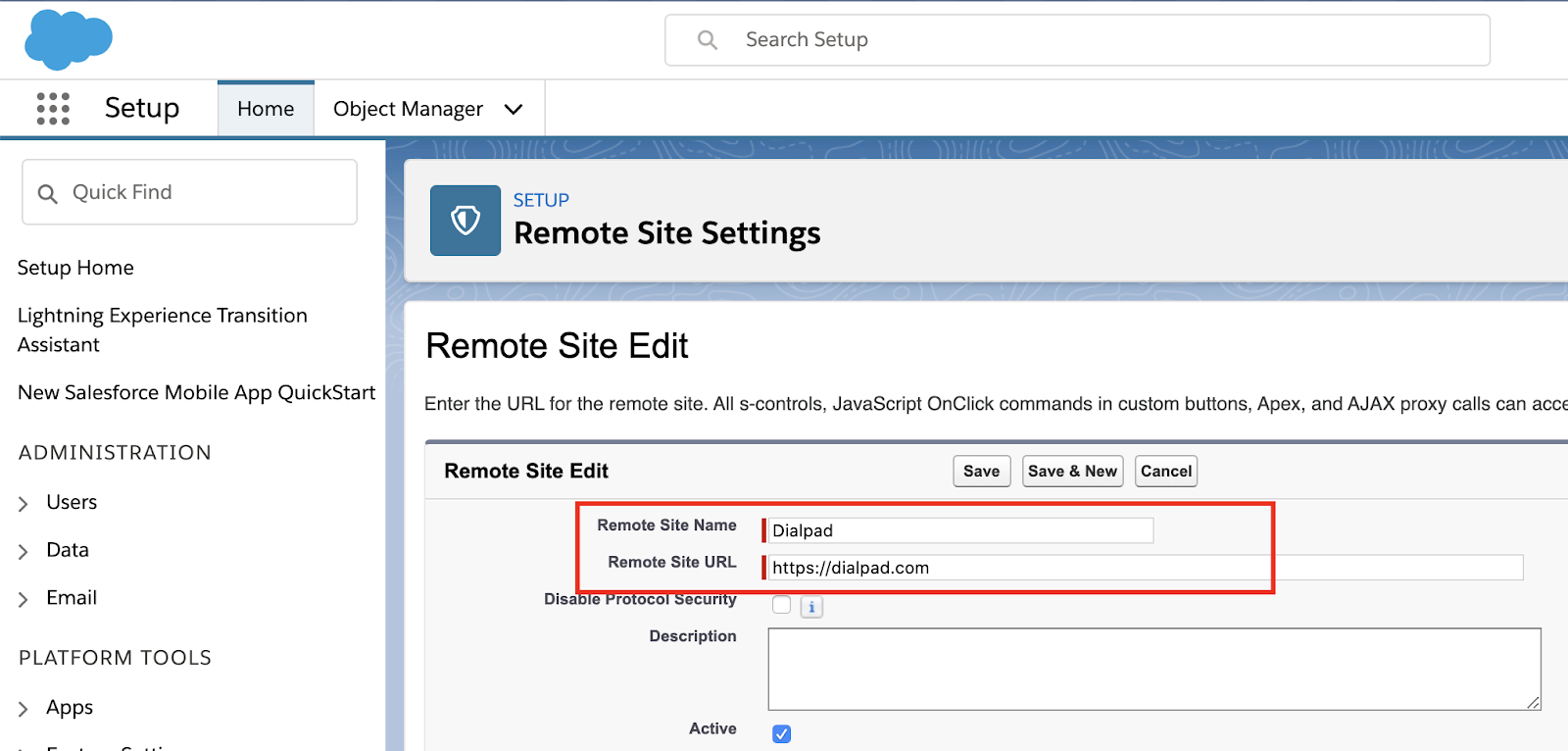Focus the Search Setup field
Image resolution: width=1568 pixels, height=751 pixels.
1077,40
